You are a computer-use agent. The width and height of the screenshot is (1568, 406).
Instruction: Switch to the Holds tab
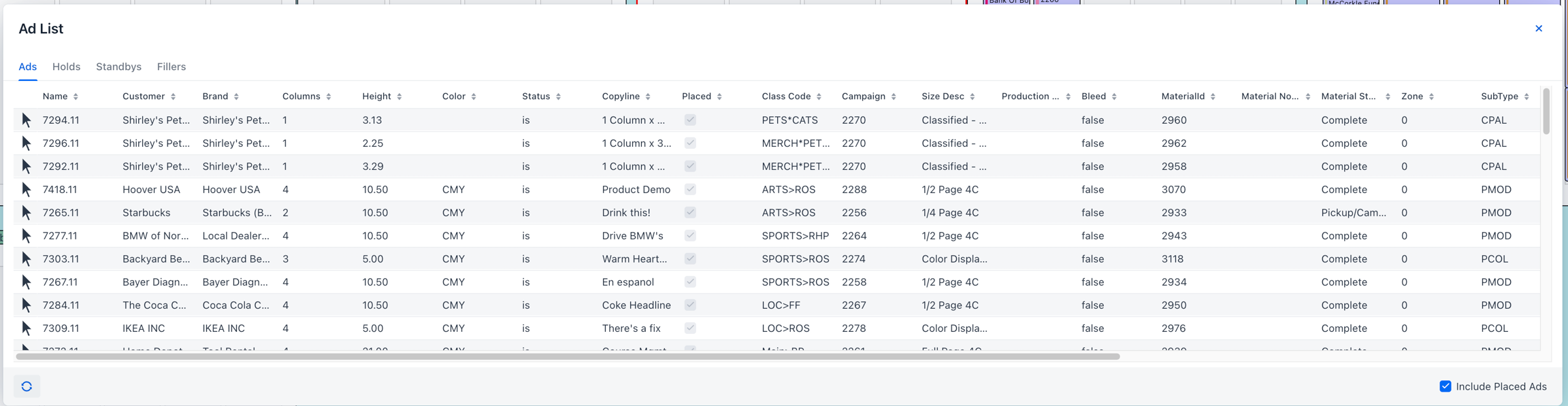point(66,67)
